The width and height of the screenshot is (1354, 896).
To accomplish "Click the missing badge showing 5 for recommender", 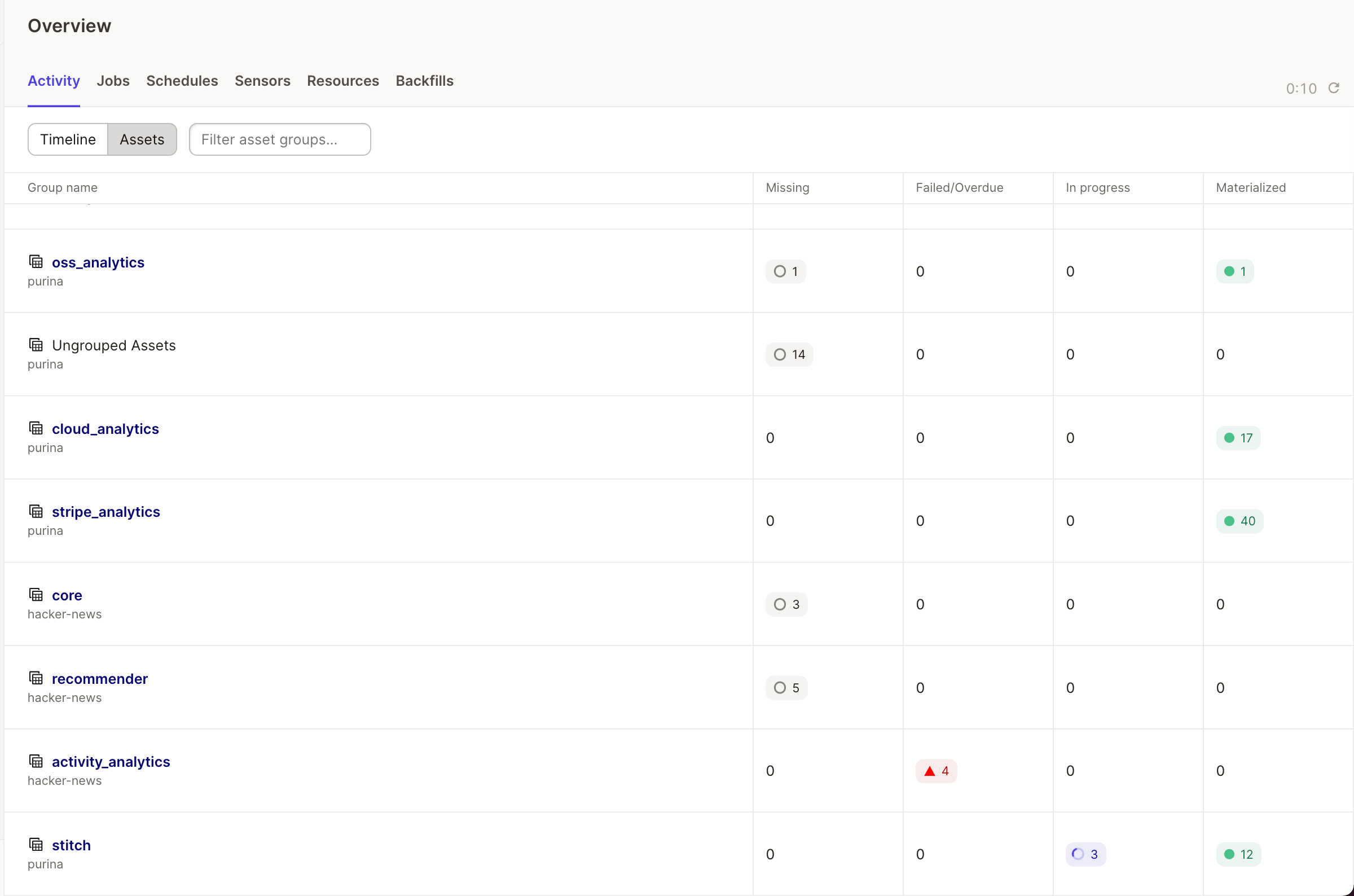I will point(786,688).
